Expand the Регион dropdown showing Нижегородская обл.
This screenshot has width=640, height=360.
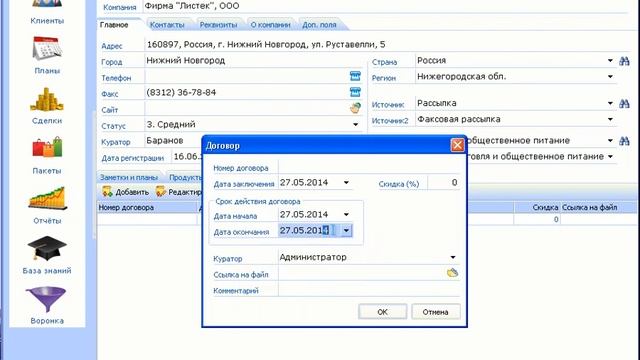pyautogui.click(x=610, y=76)
